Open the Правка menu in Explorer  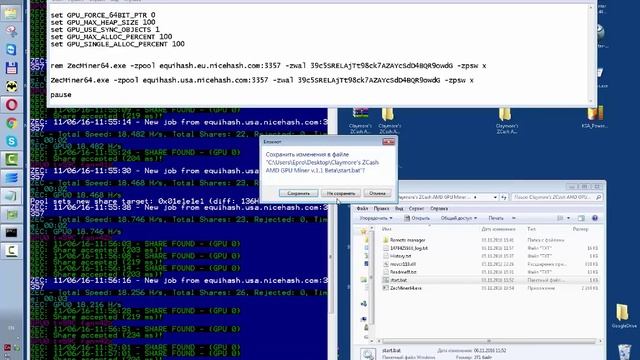pyautogui.click(x=381, y=209)
